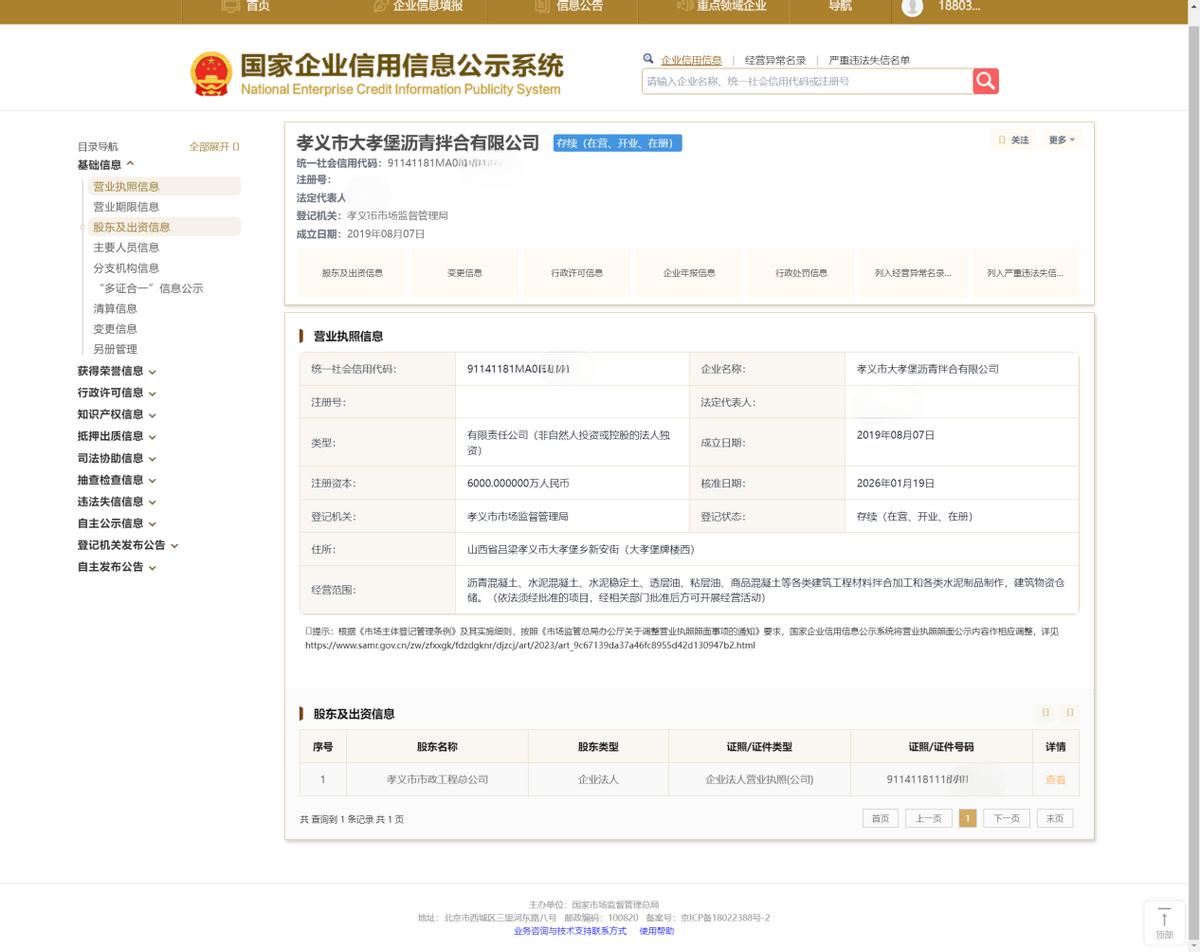Open 导航 in the top navigation
The image size is (1200, 952).
coord(840,6)
